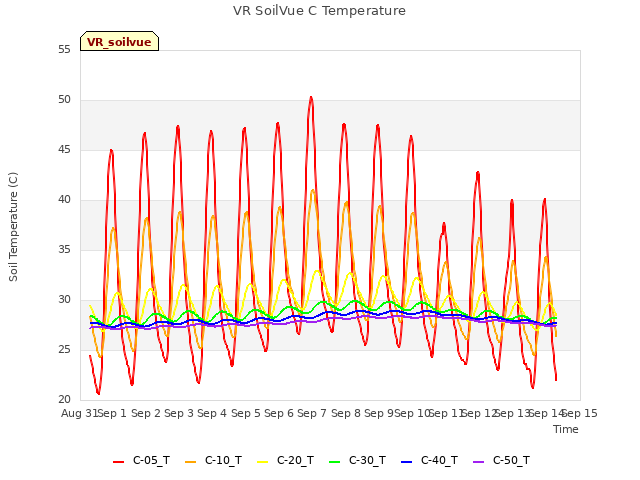Click the Sep 15 axis label

point(580,413)
